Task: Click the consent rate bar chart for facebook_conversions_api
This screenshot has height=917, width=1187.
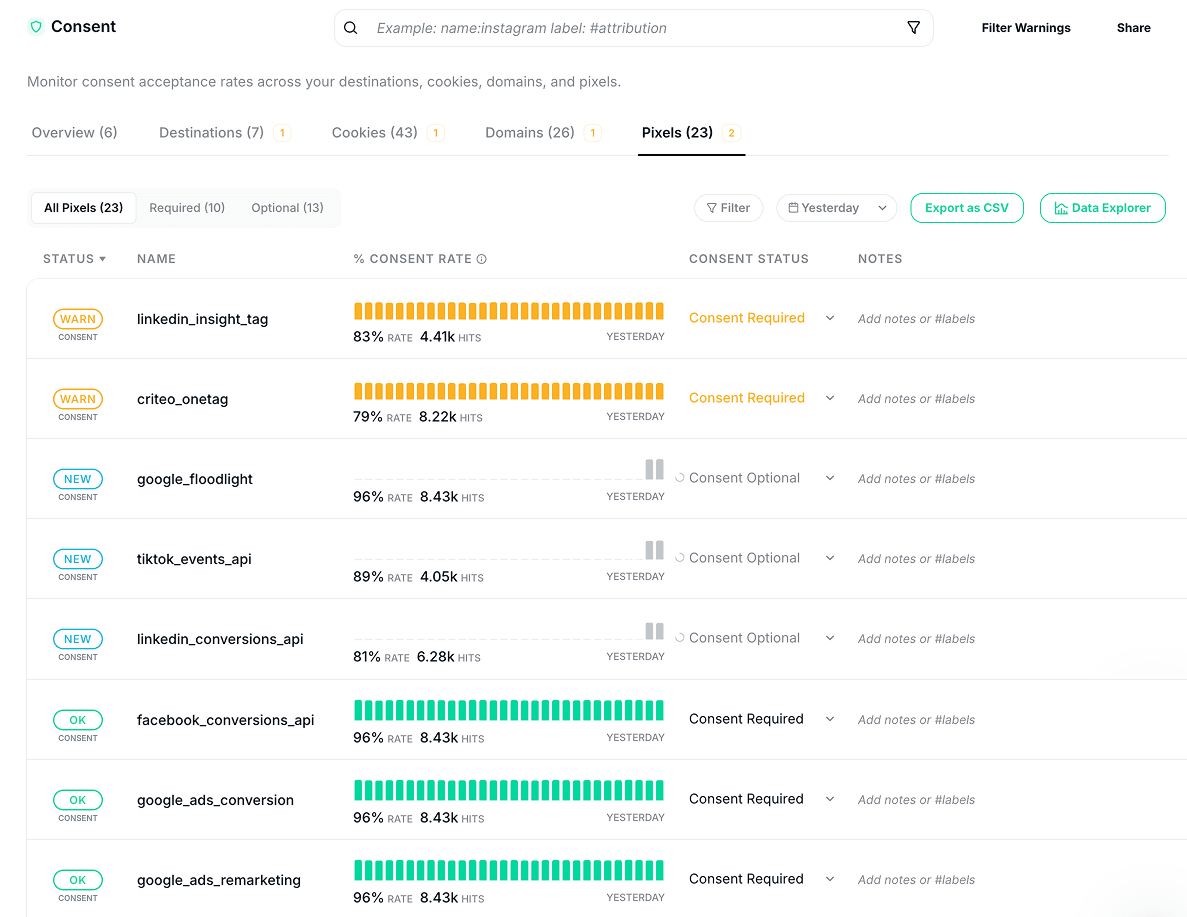Action: 509,710
